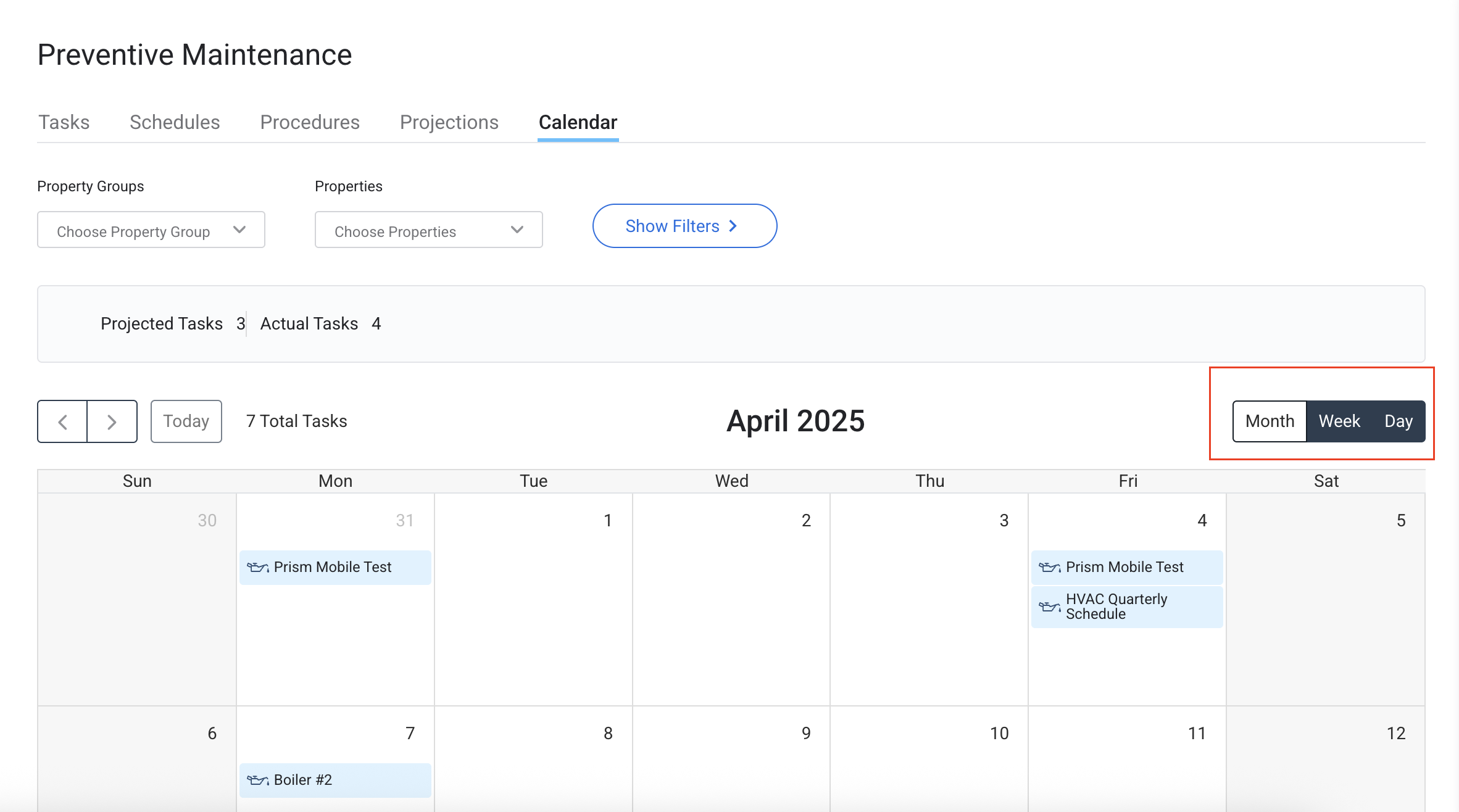Open the HVAC Quarterly Schedule task
The height and width of the screenshot is (812, 1459).
1126,607
